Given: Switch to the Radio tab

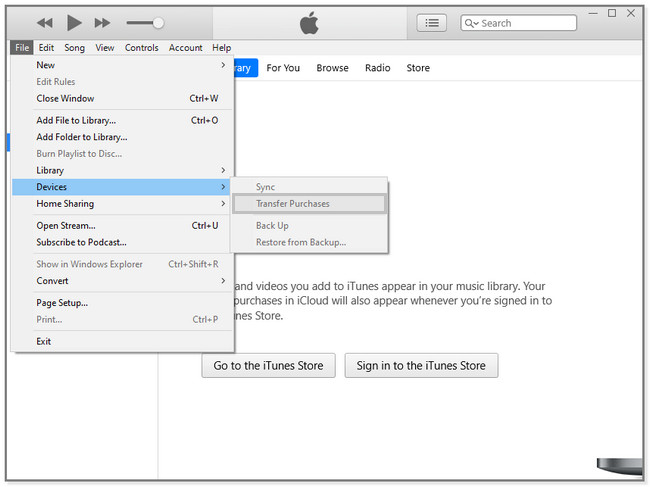Looking at the screenshot, I should (377, 68).
